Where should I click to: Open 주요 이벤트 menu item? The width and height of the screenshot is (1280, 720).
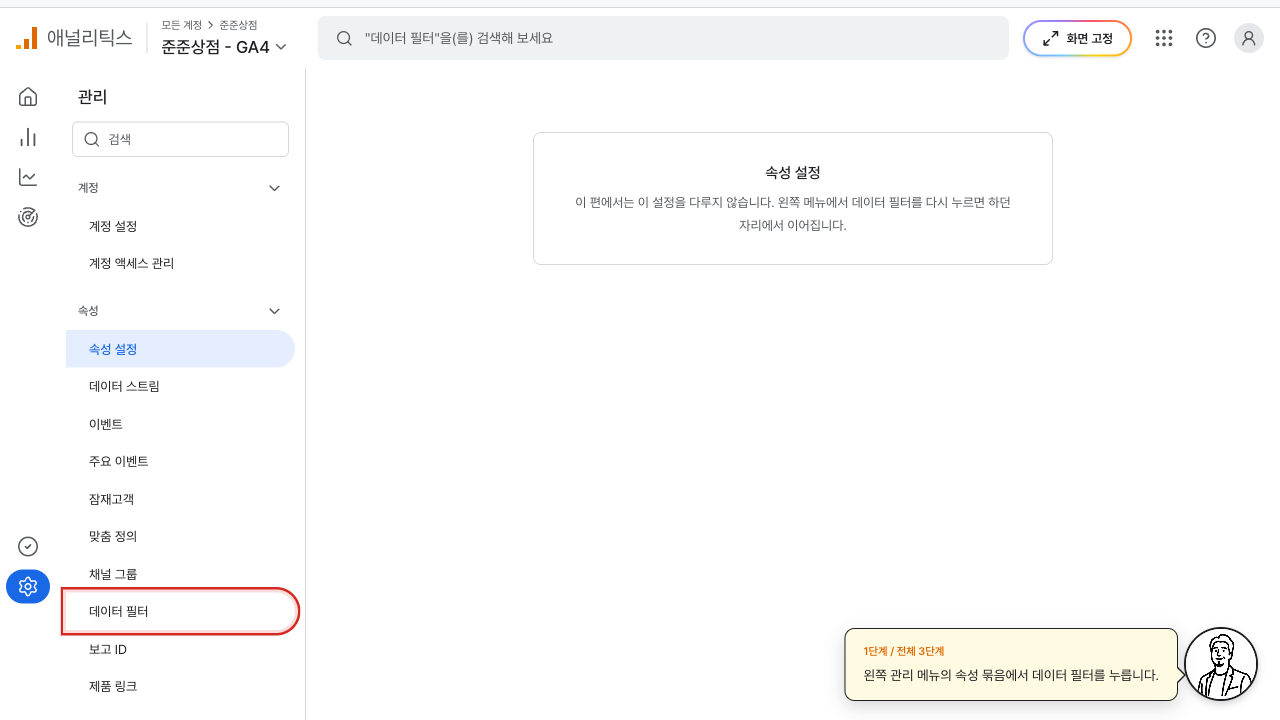(x=180, y=461)
